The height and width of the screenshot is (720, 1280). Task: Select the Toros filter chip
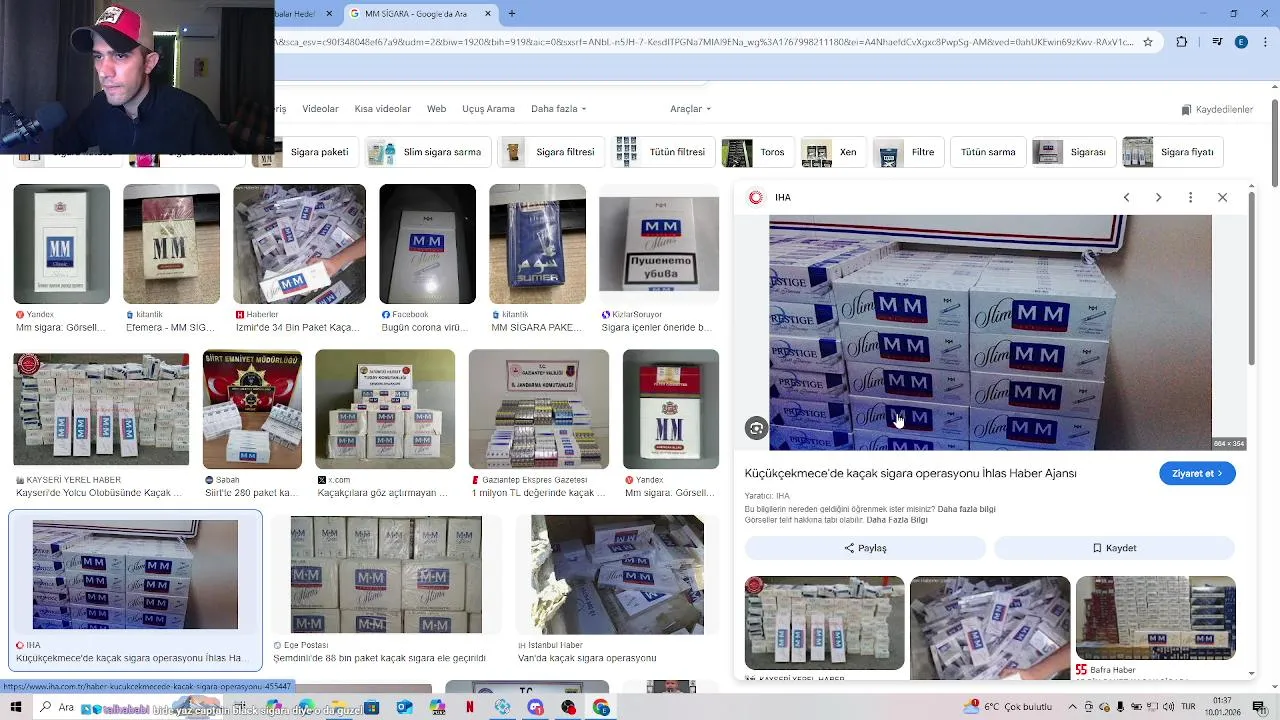757,152
